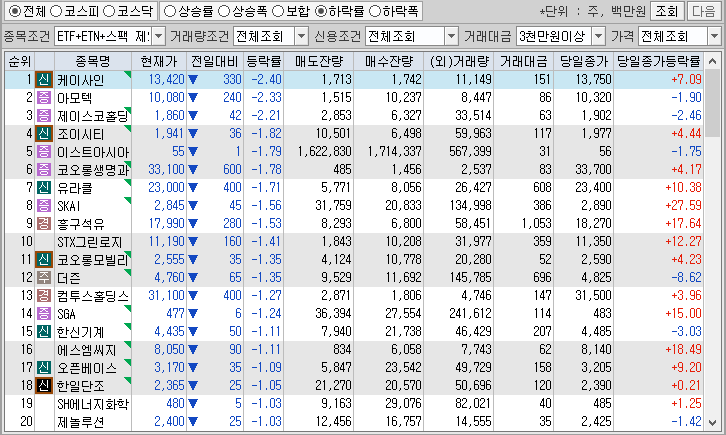This screenshot has width=726, height=435.
Task: Click 오픈베이스 buy balance 23,542
Action: tap(403, 367)
